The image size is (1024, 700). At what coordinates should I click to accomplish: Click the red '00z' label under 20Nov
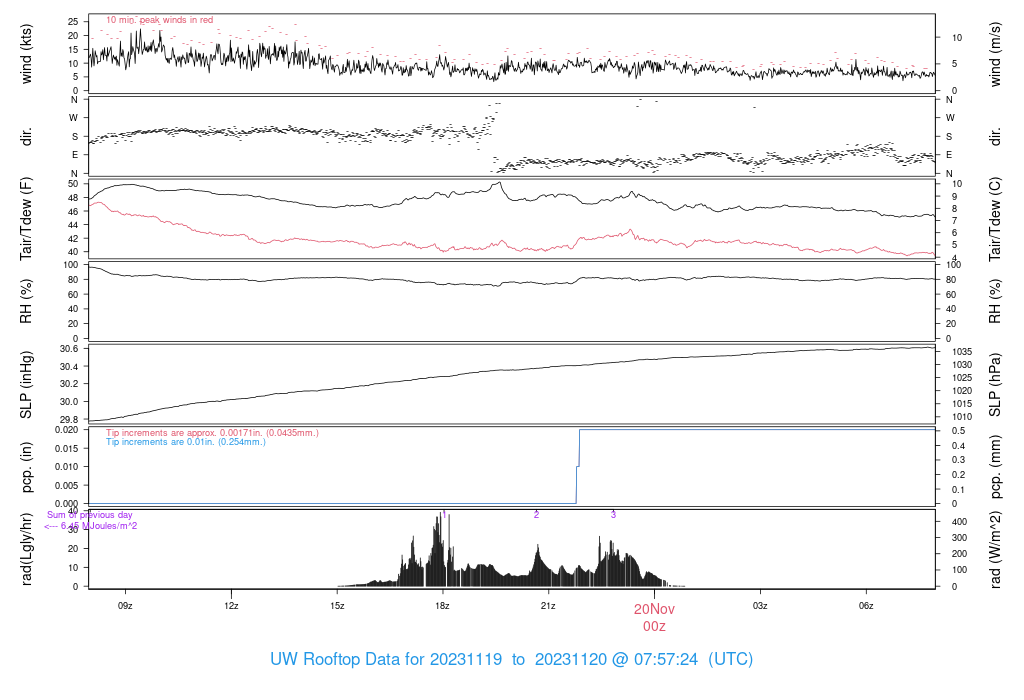coord(654,626)
